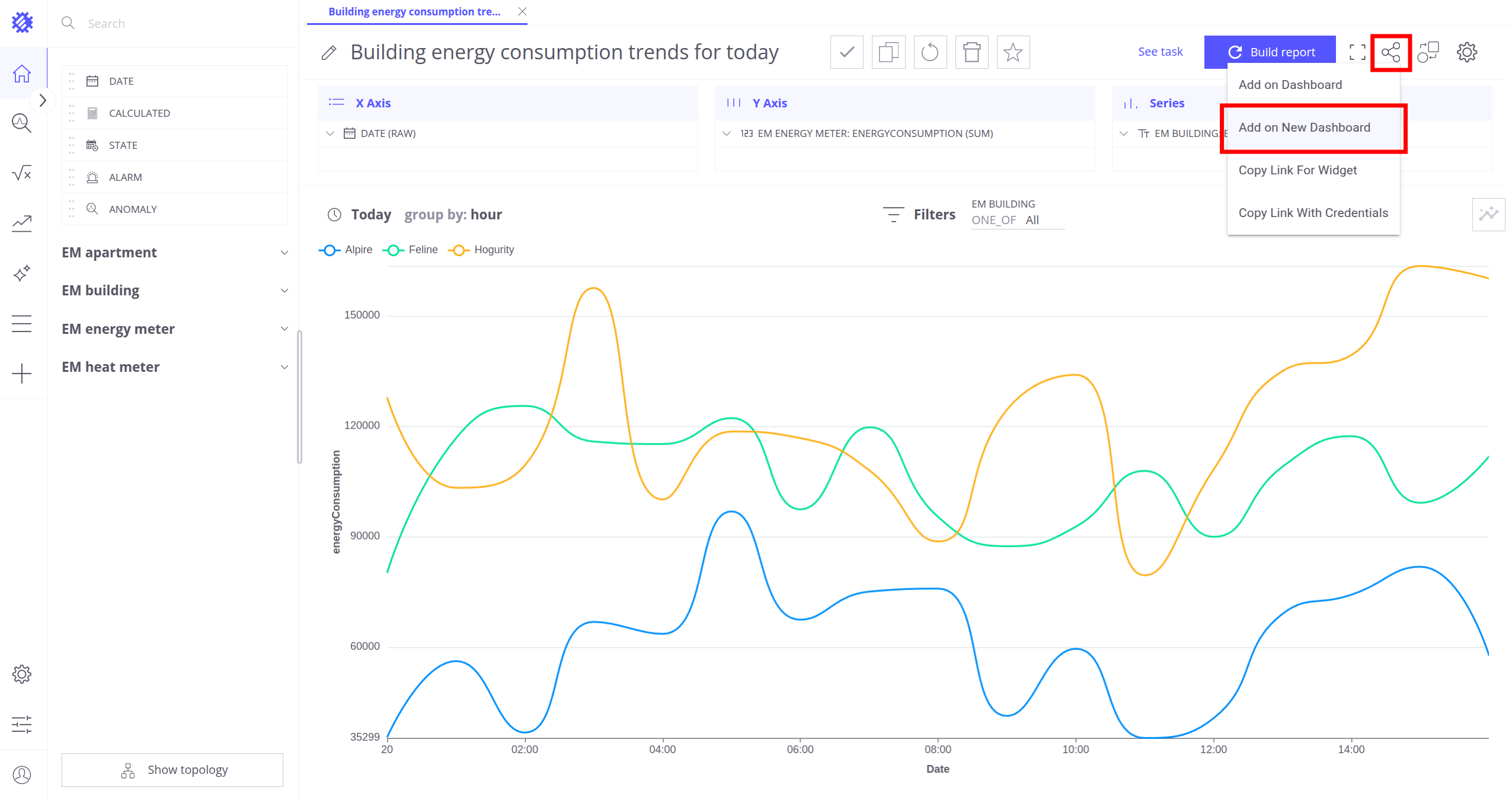The image size is (1512, 800).
Task: Open widget settings gear icon
Action: coord(1467,52)
